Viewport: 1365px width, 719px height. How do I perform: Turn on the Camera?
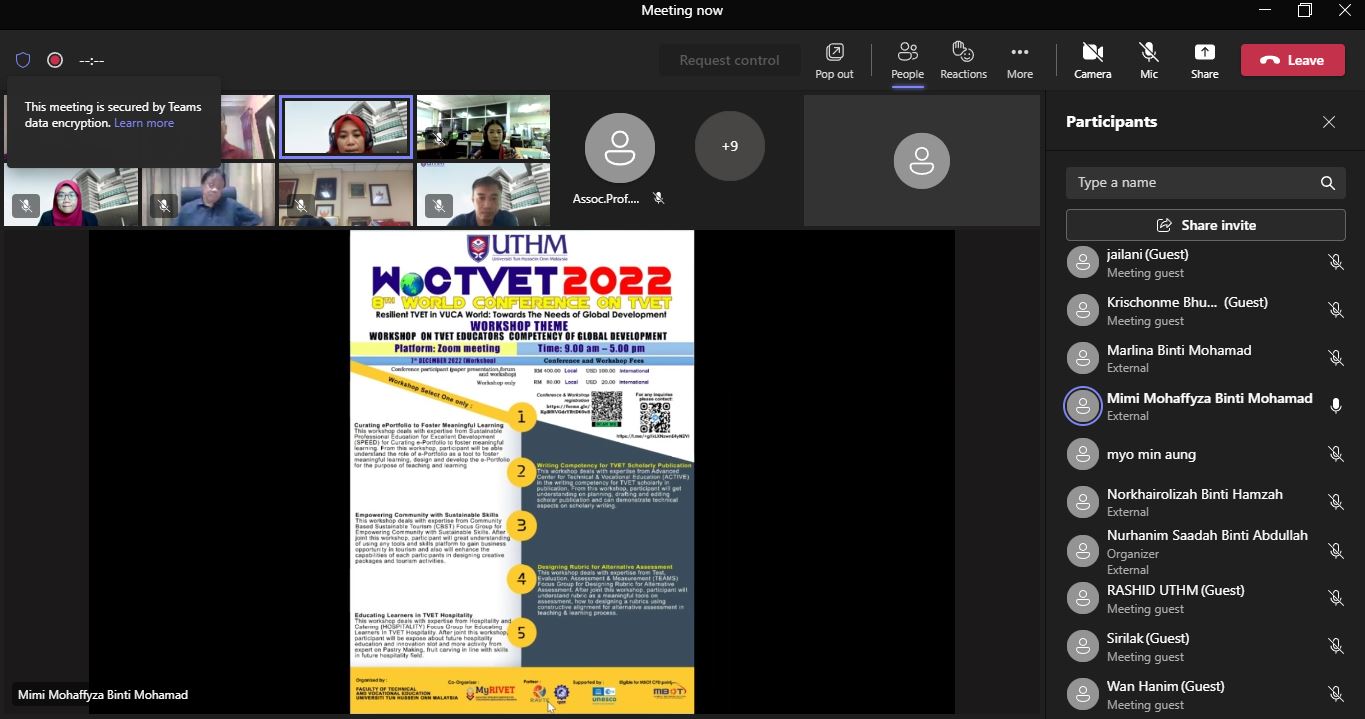1092,60
